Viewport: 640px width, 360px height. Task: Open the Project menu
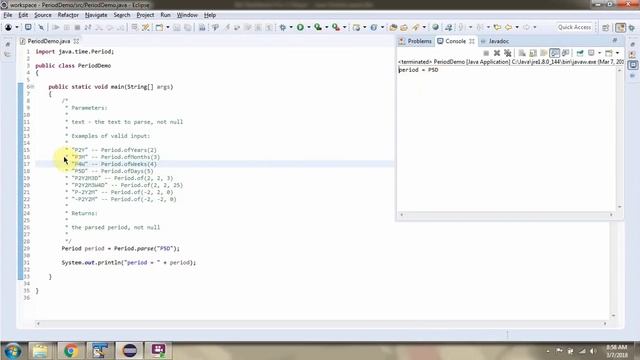pyautogui.click(x=145, y=15)
